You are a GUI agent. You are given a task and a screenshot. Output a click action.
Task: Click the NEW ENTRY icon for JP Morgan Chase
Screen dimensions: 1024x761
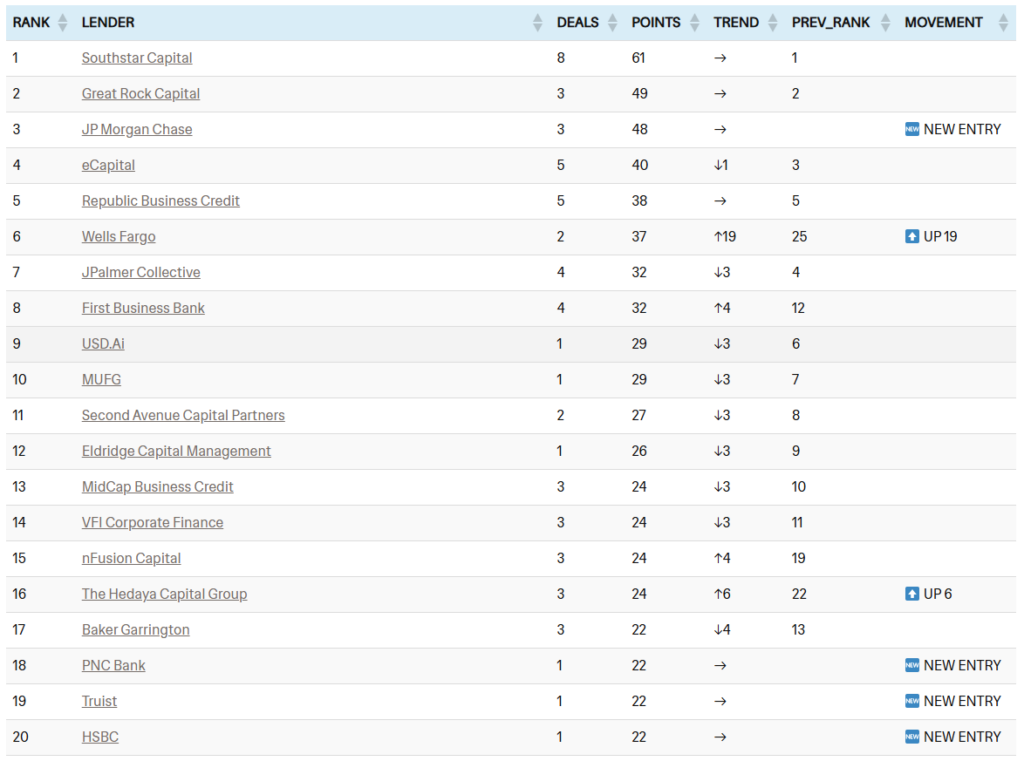[x=912, y=129]
